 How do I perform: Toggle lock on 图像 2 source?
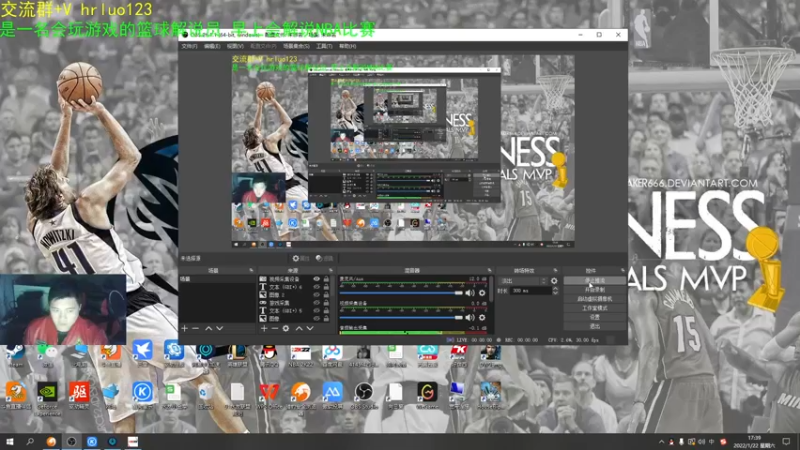point(326,295)
